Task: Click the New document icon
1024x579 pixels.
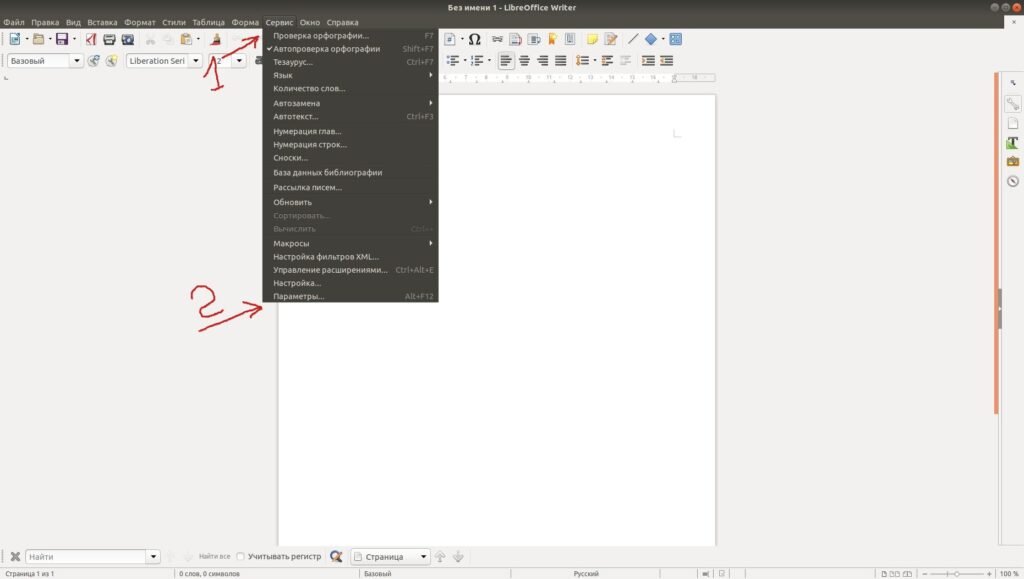Action: tap(14, 39)
